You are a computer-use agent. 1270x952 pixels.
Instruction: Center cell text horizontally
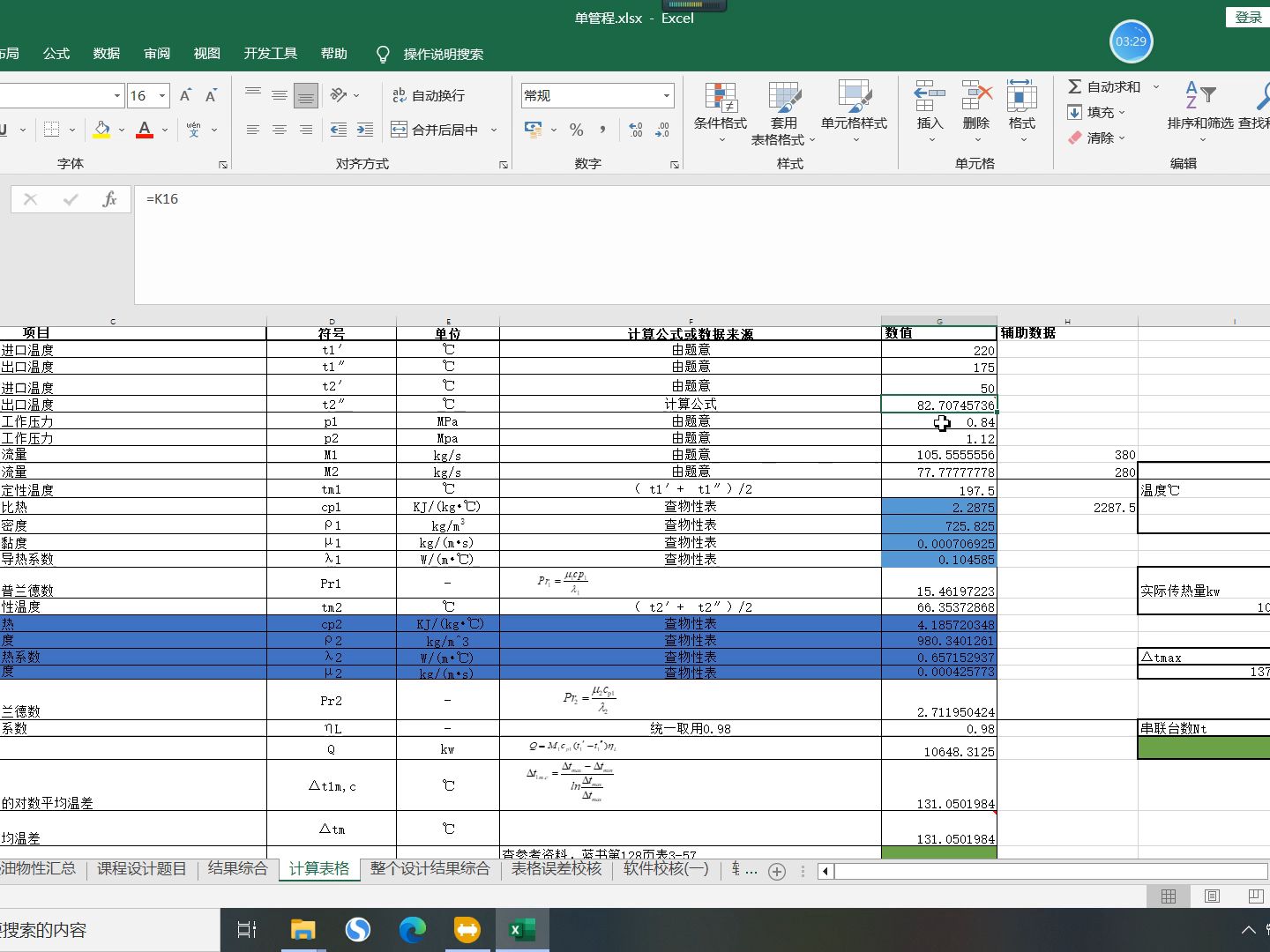[x=280, y=130]
